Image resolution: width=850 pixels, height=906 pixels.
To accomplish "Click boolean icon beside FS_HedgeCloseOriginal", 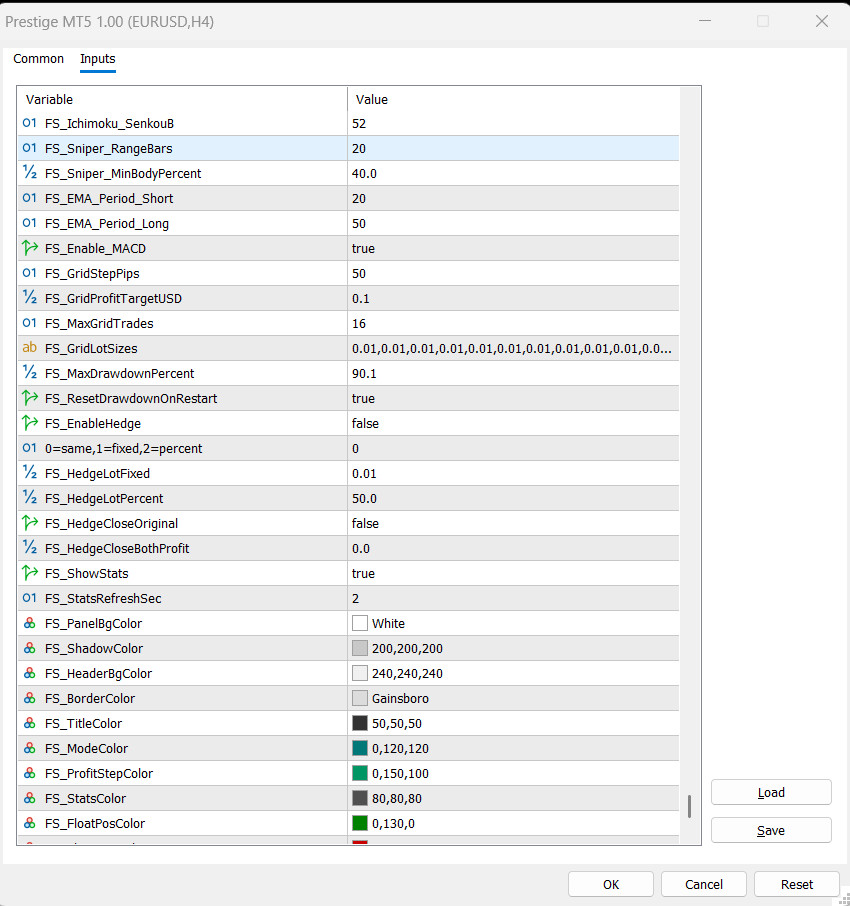I will tap(29, 523).
